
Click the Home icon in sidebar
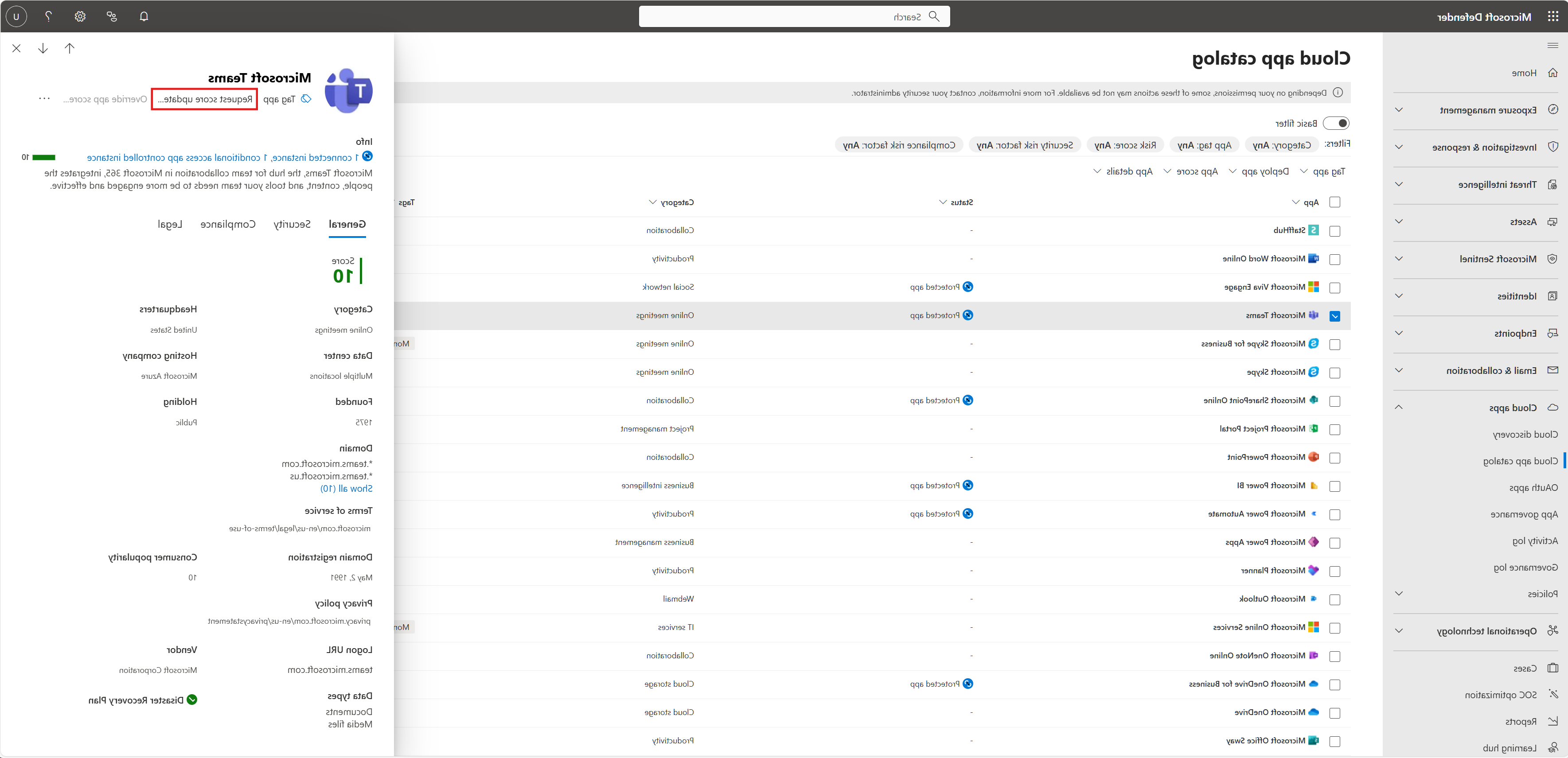(x=1553, y=73)
